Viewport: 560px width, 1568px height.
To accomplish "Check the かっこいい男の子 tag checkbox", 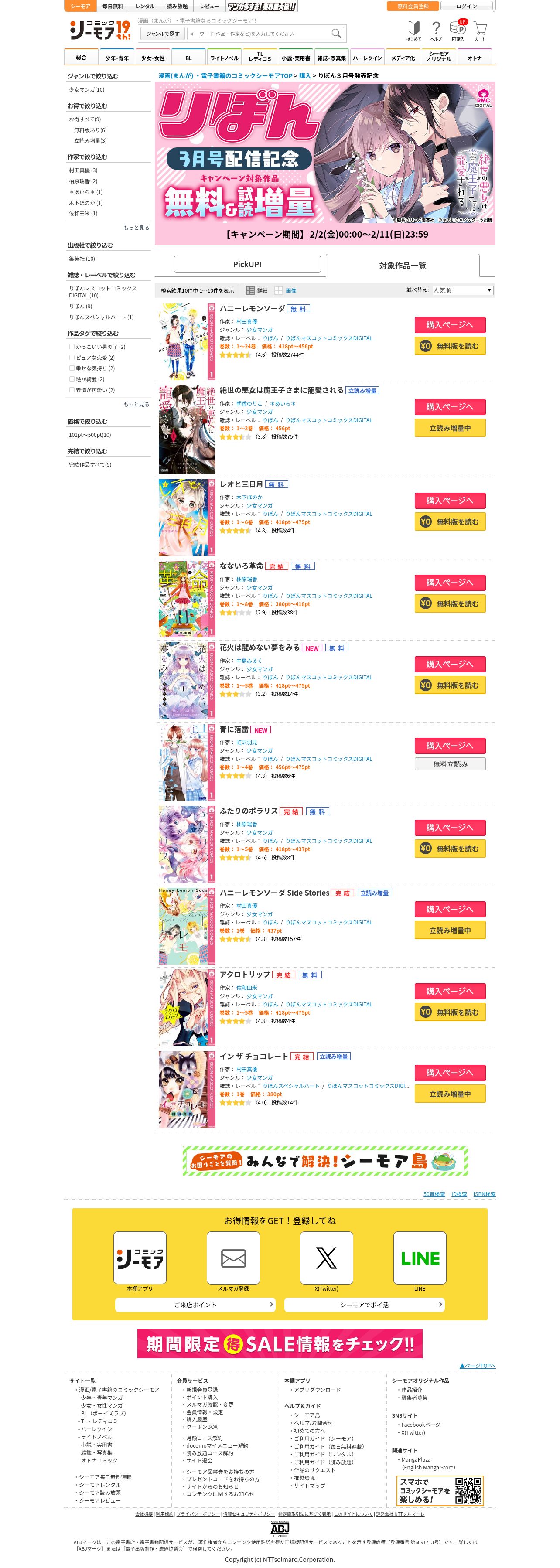I will [72, 347].
